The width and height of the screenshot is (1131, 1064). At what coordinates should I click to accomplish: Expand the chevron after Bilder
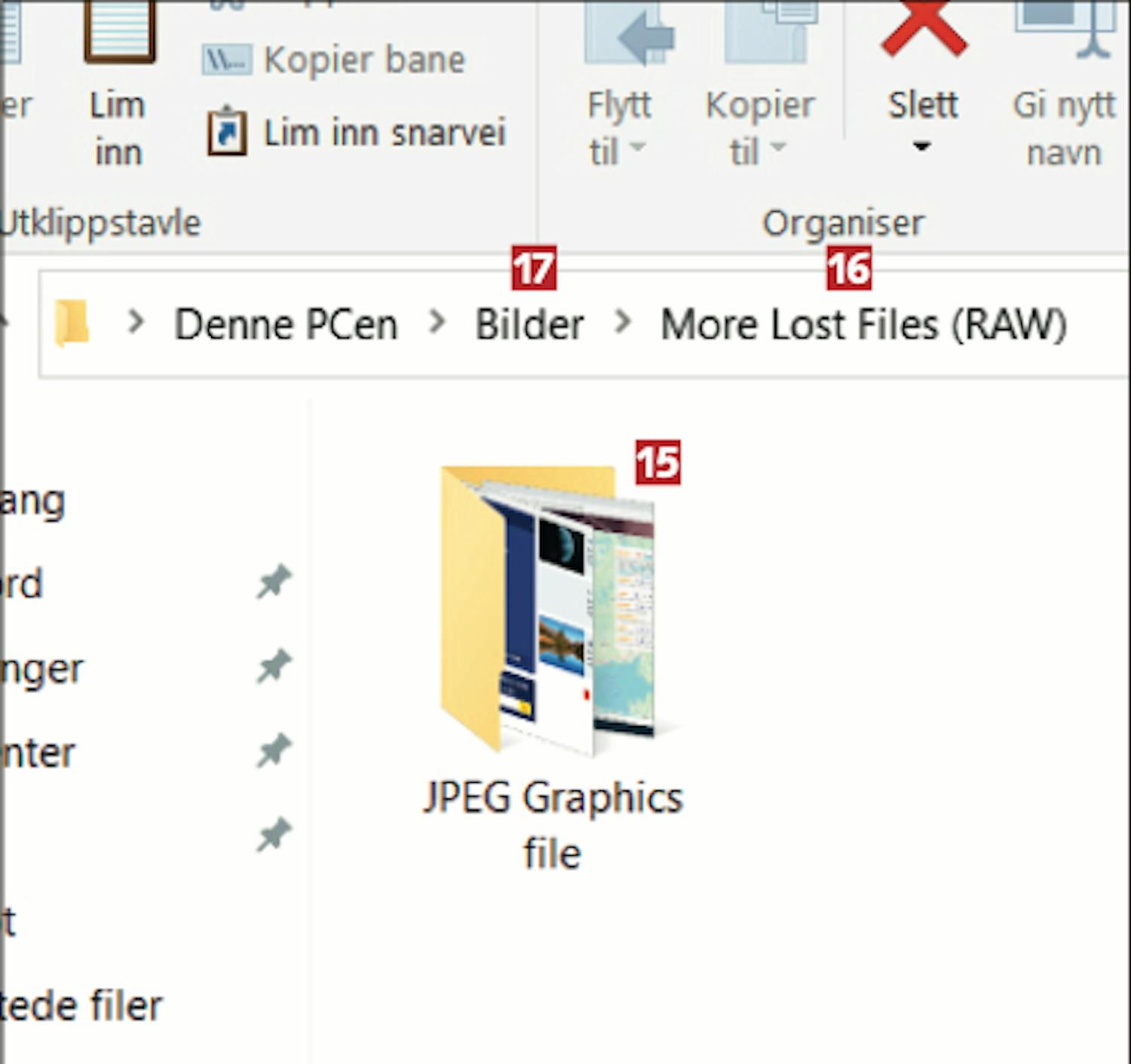(623, 323)
